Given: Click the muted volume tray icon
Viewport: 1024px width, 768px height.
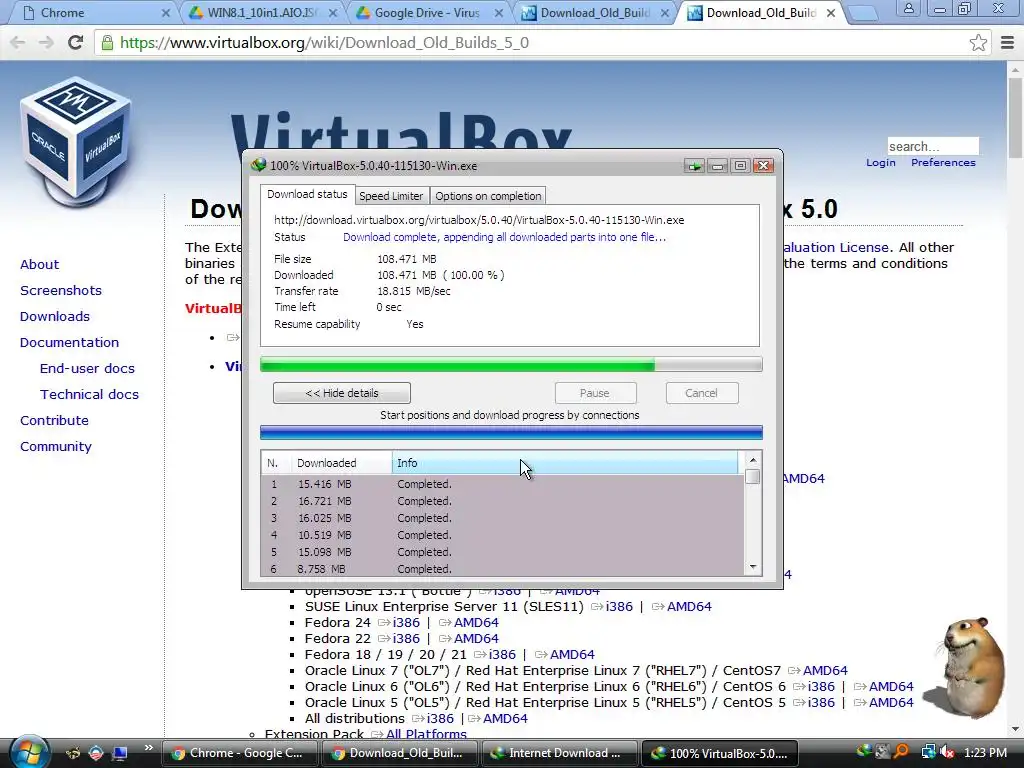Looking at the screenshot, I should point(947,752).
